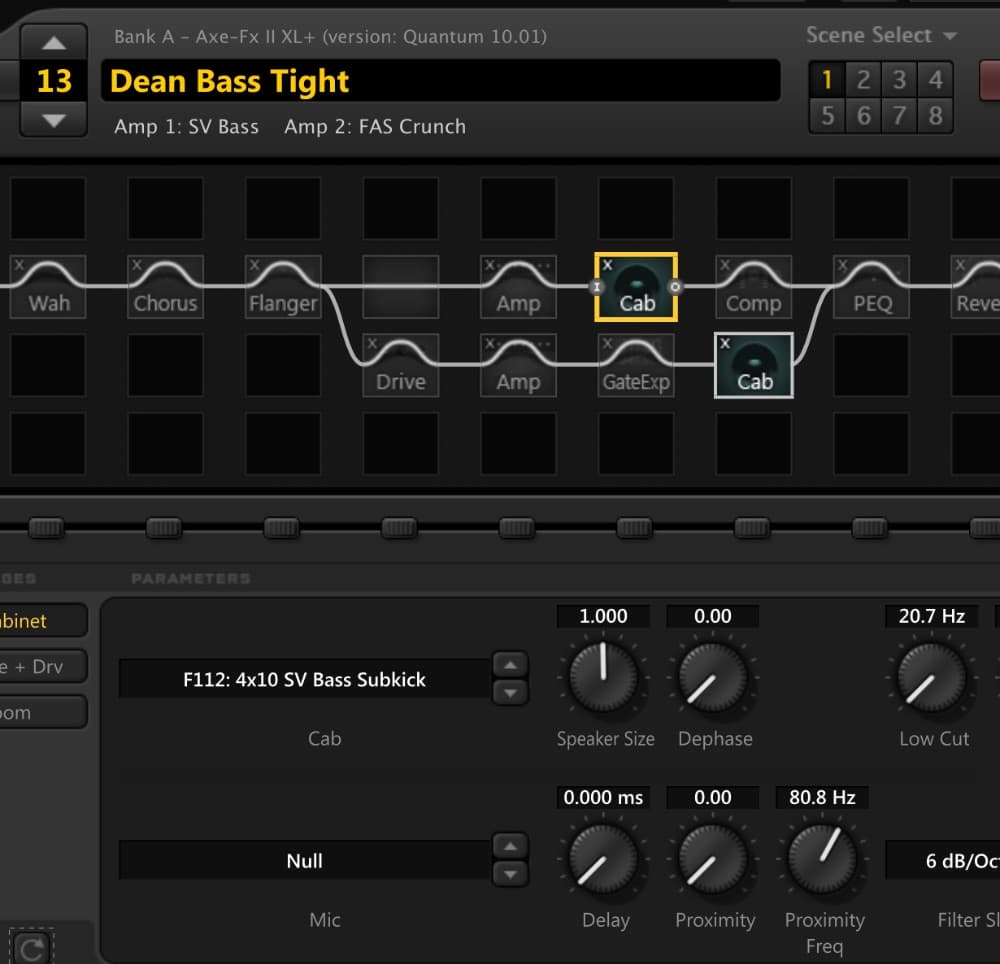Switch to the Cabinet page tab
Screen dimensions: 1000x964
pyautogui.click(x=42, y=621)
